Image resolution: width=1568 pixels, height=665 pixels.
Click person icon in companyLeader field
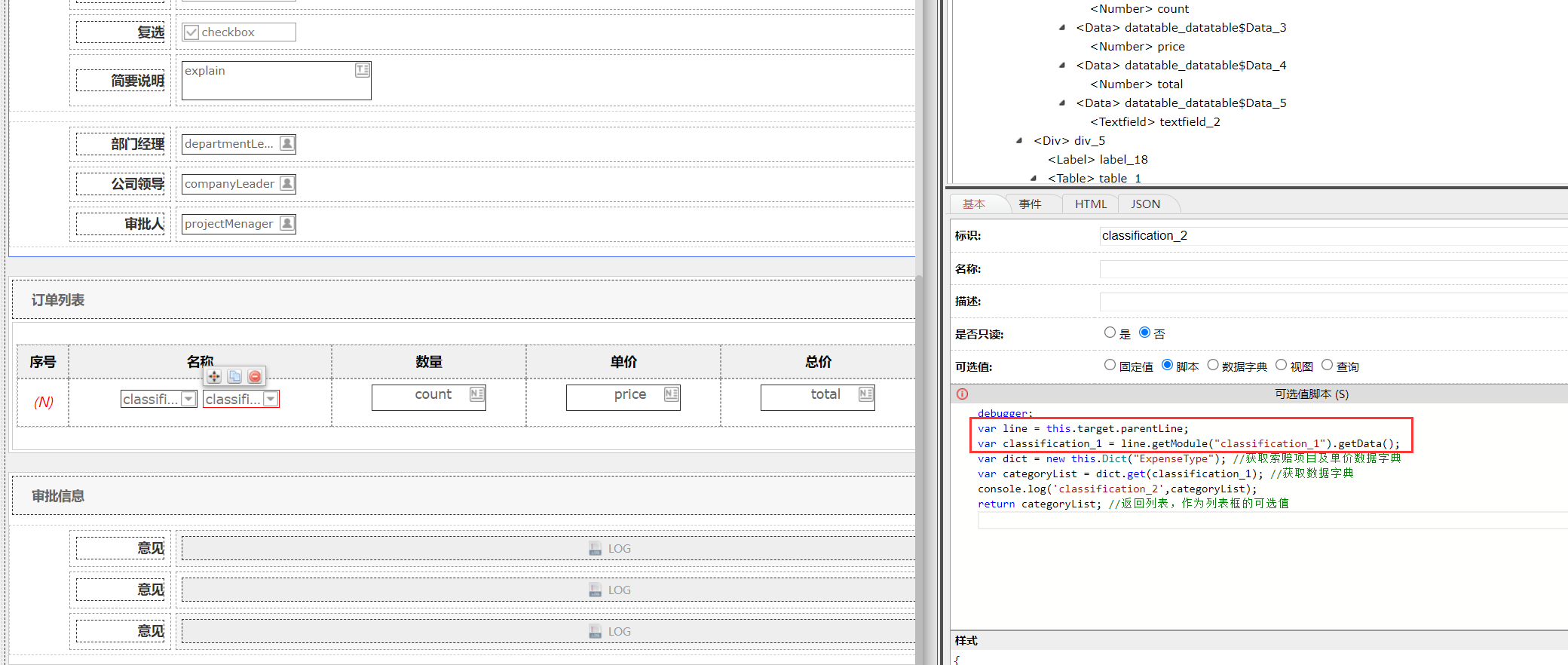(286, 183)
